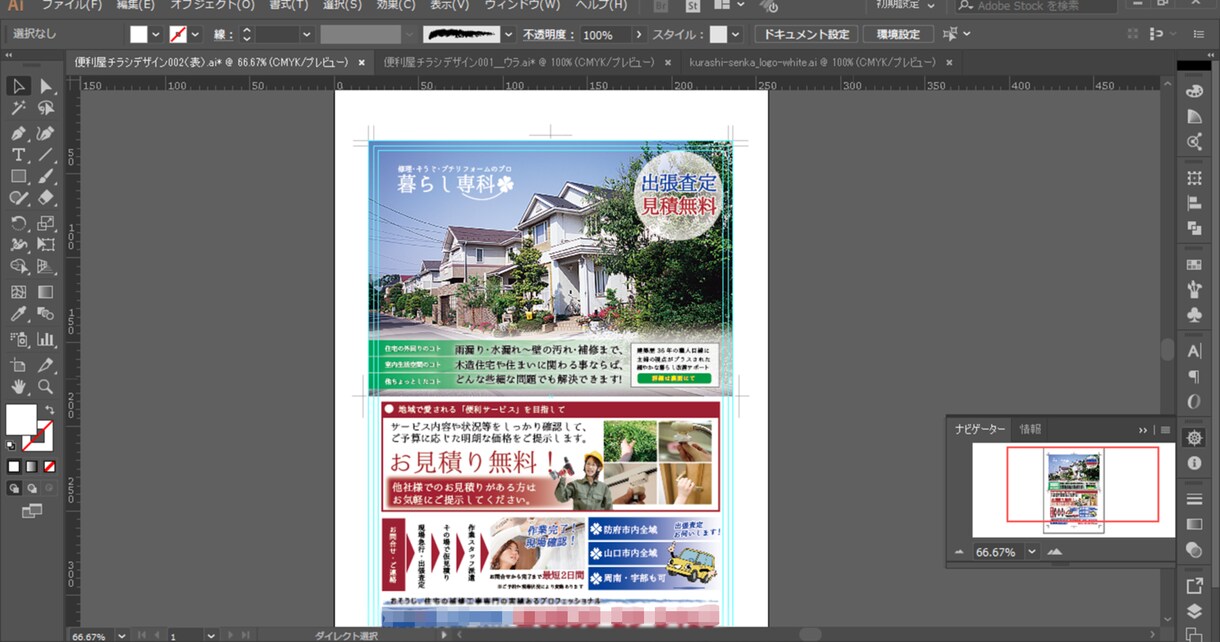Select the Perspective Grid tool
The image size is (1220, 642).
click(x=45, y=267)
